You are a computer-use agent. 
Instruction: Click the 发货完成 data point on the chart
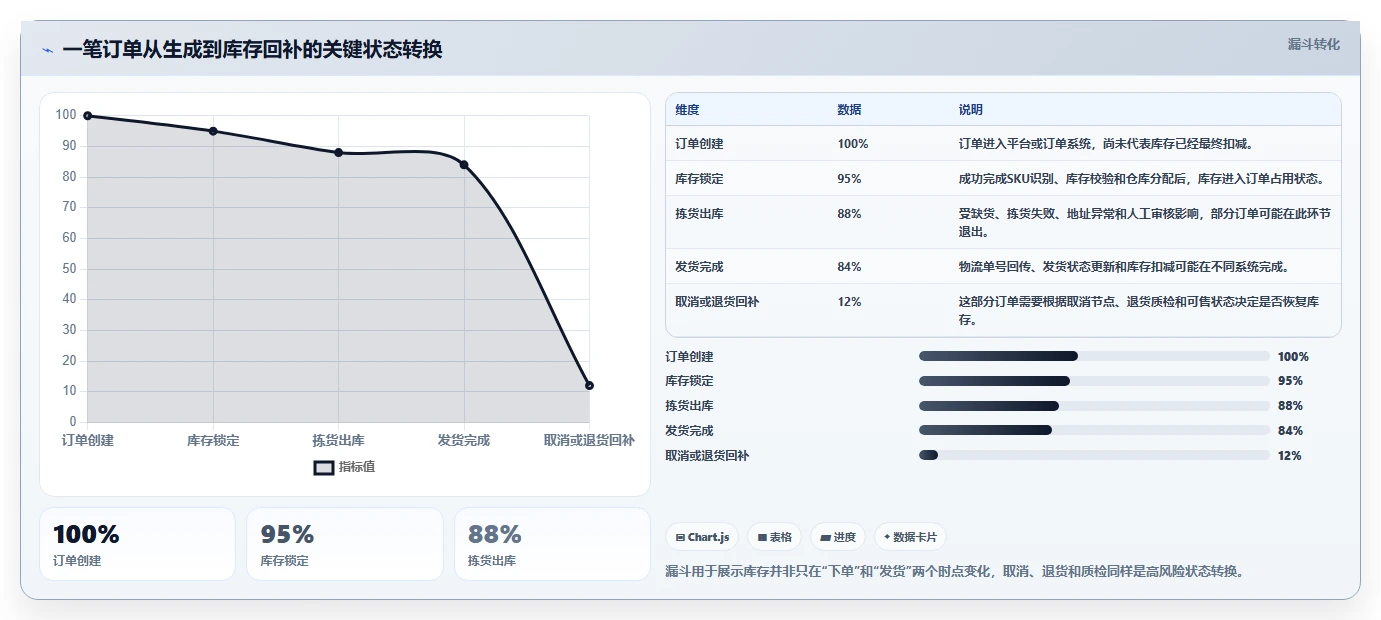(x=464, y=165)
